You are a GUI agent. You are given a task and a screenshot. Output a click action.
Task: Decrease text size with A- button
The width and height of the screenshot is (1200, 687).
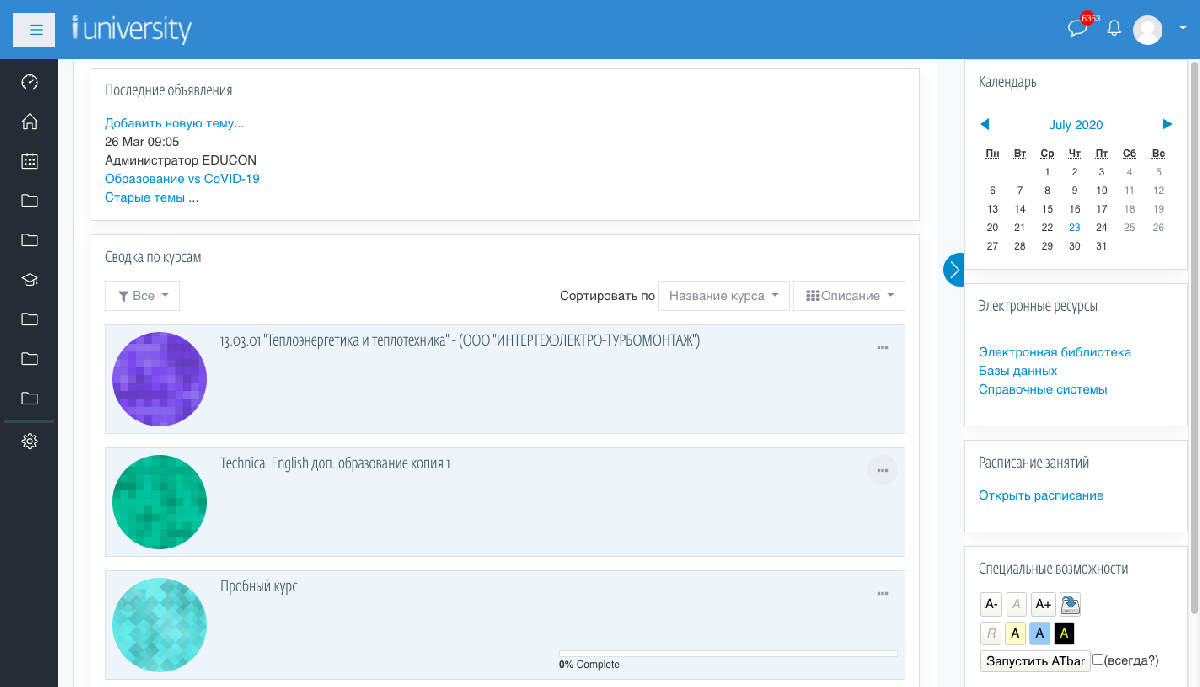point(991,604)
